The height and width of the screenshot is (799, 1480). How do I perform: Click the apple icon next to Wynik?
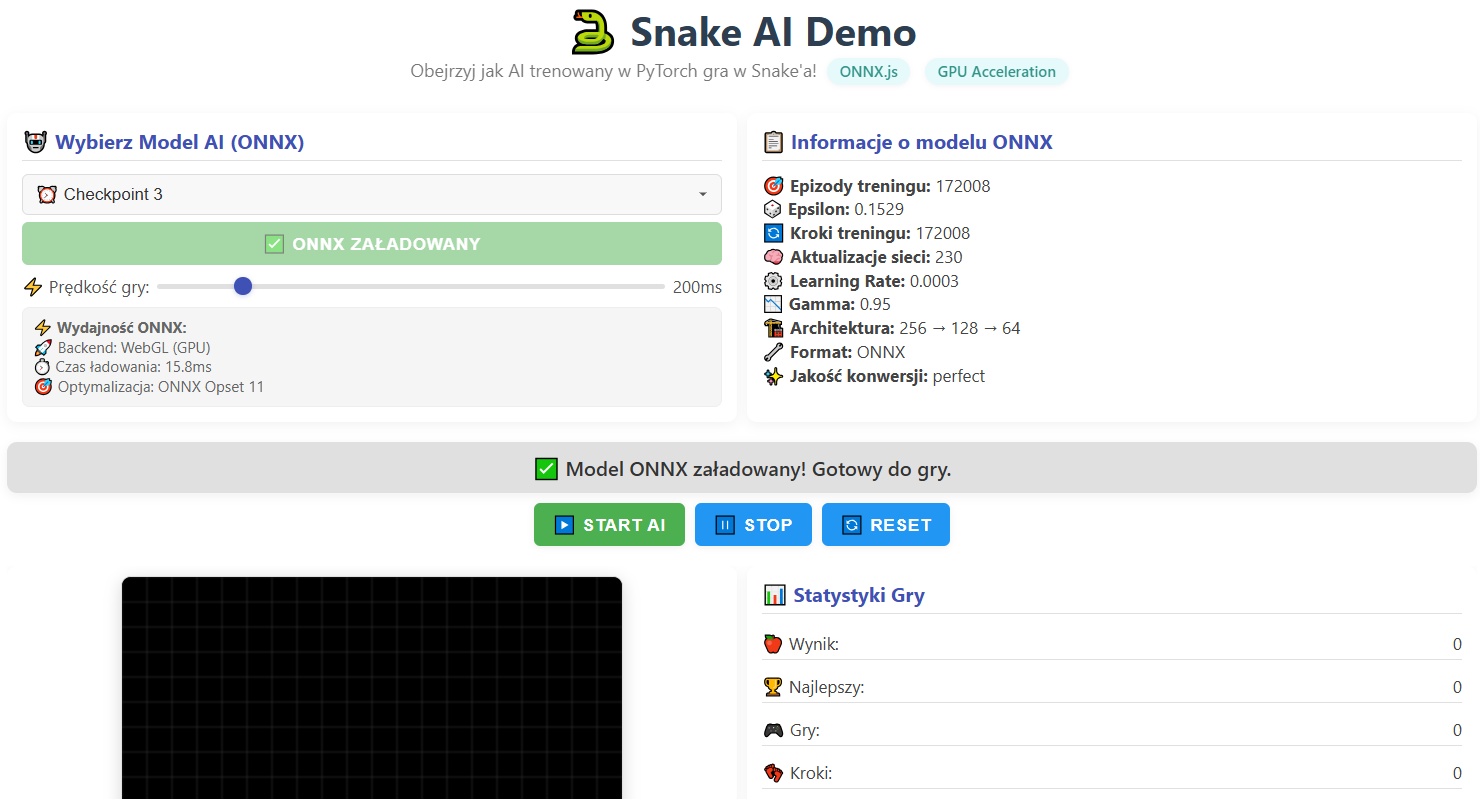773,644
